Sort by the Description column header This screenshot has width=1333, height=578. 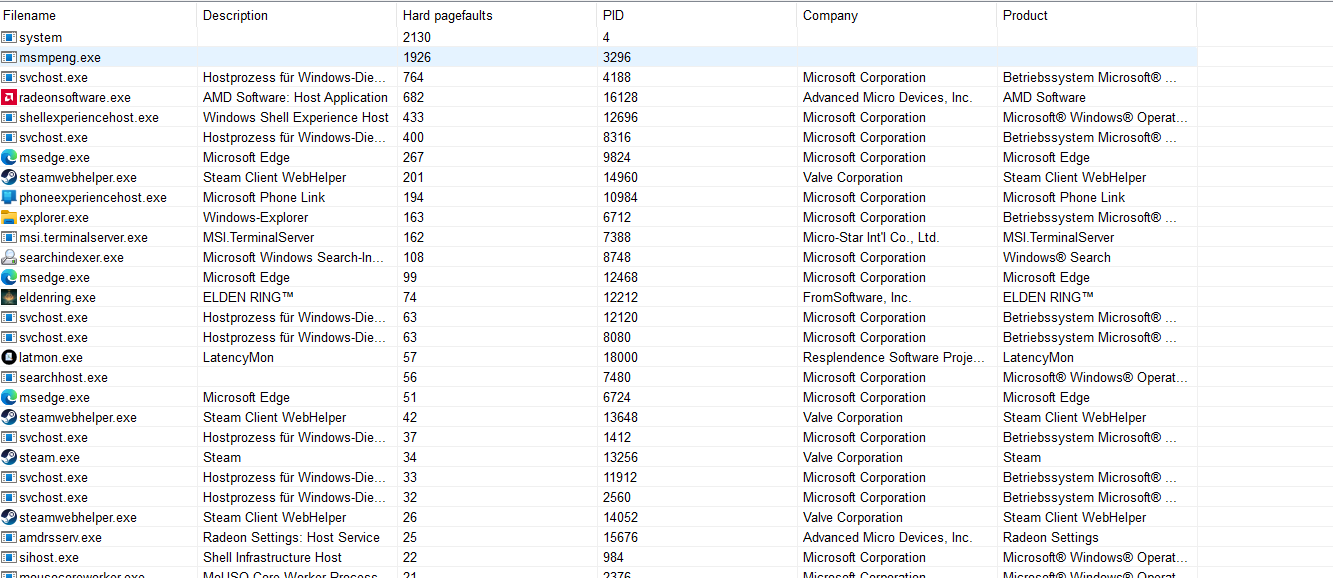(x=297, y=15)
